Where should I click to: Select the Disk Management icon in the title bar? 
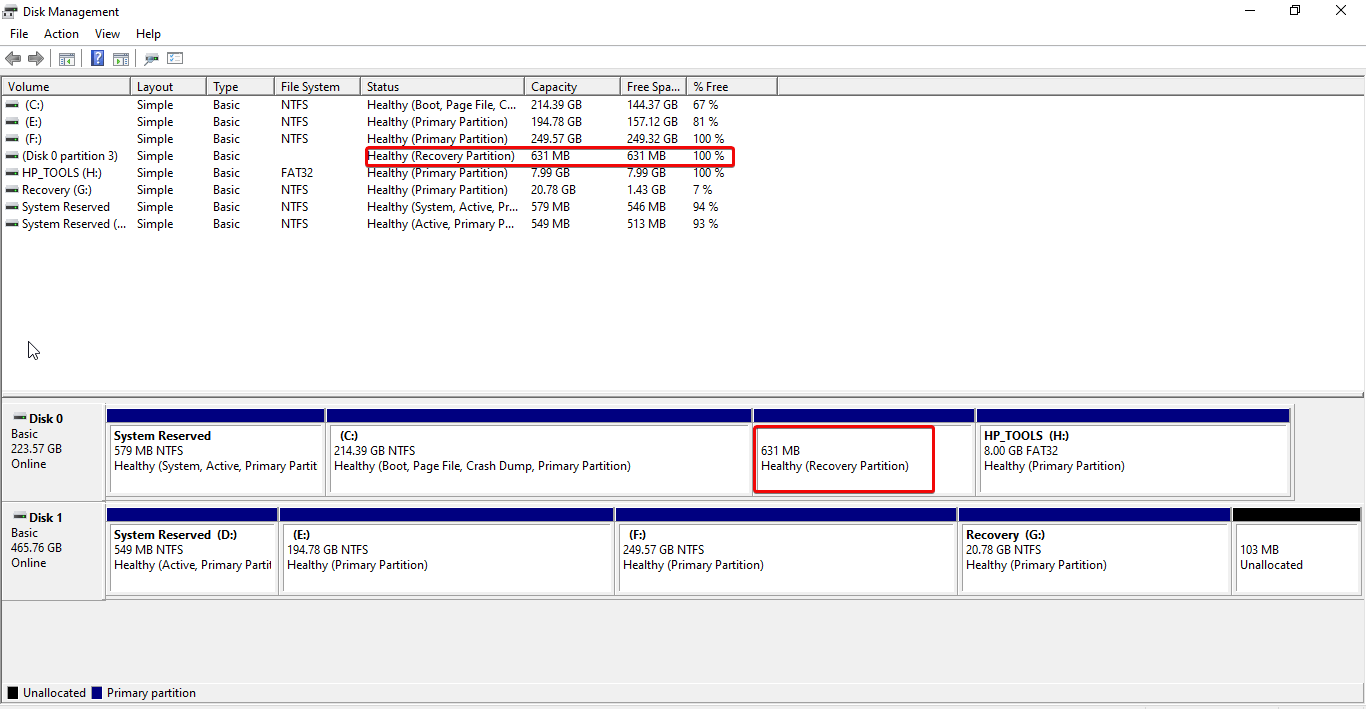pos(9,11)
